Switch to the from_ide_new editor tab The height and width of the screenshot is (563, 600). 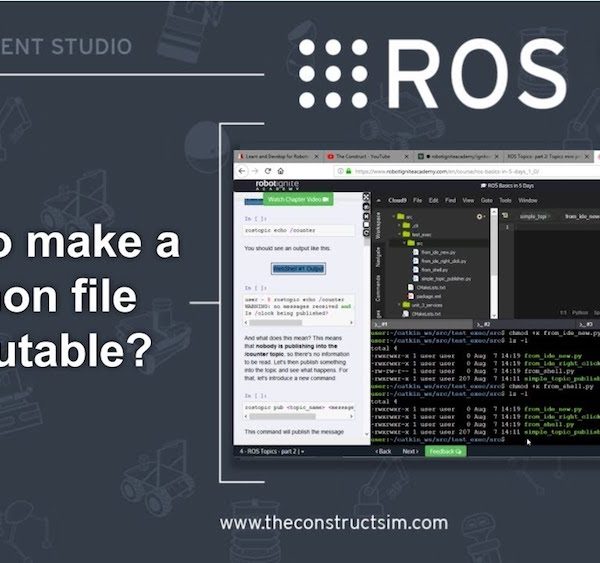tap(582, 217)
